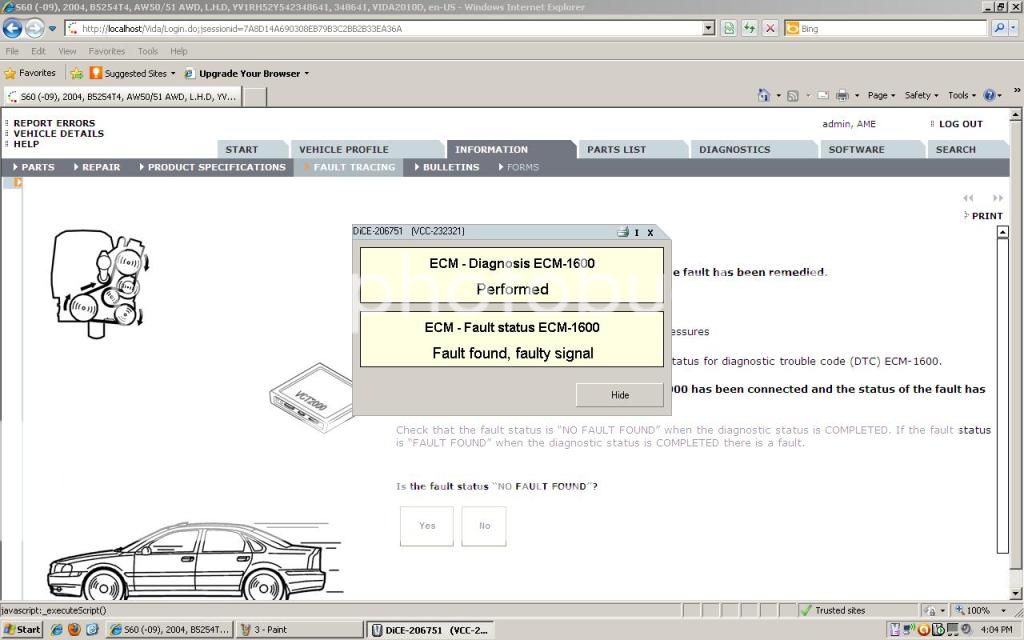Open the zoom level 100% dropdown

pos(976,610)
